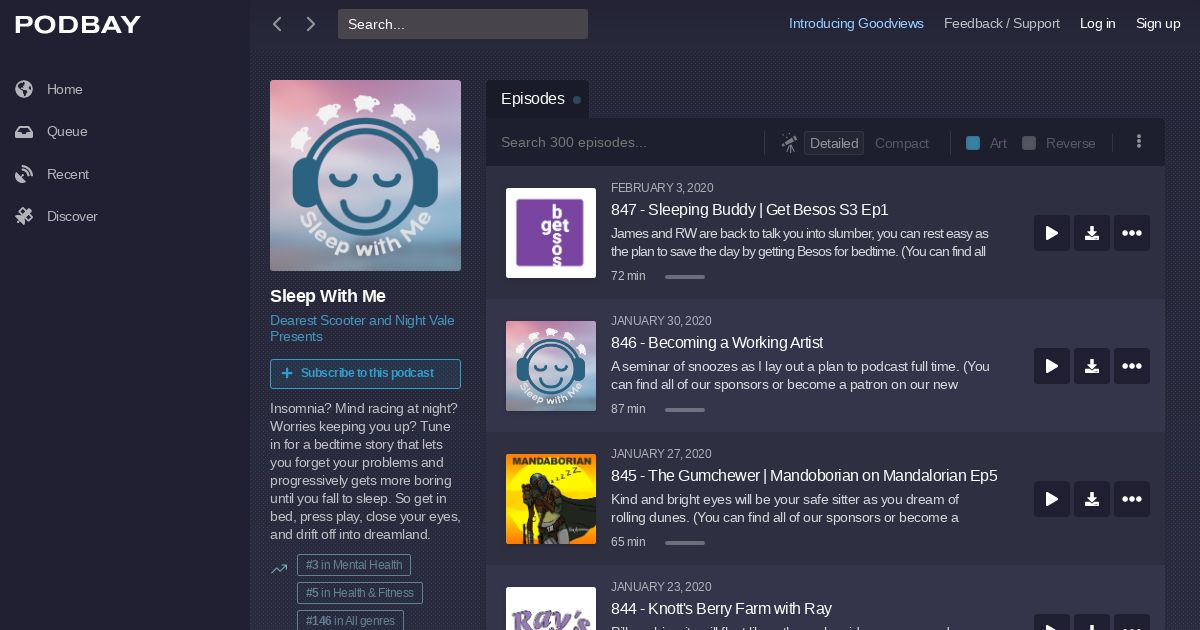Click the Search 300 episodes field
The width and height of the screenshot is (1200, 630).
pos(626,143)
